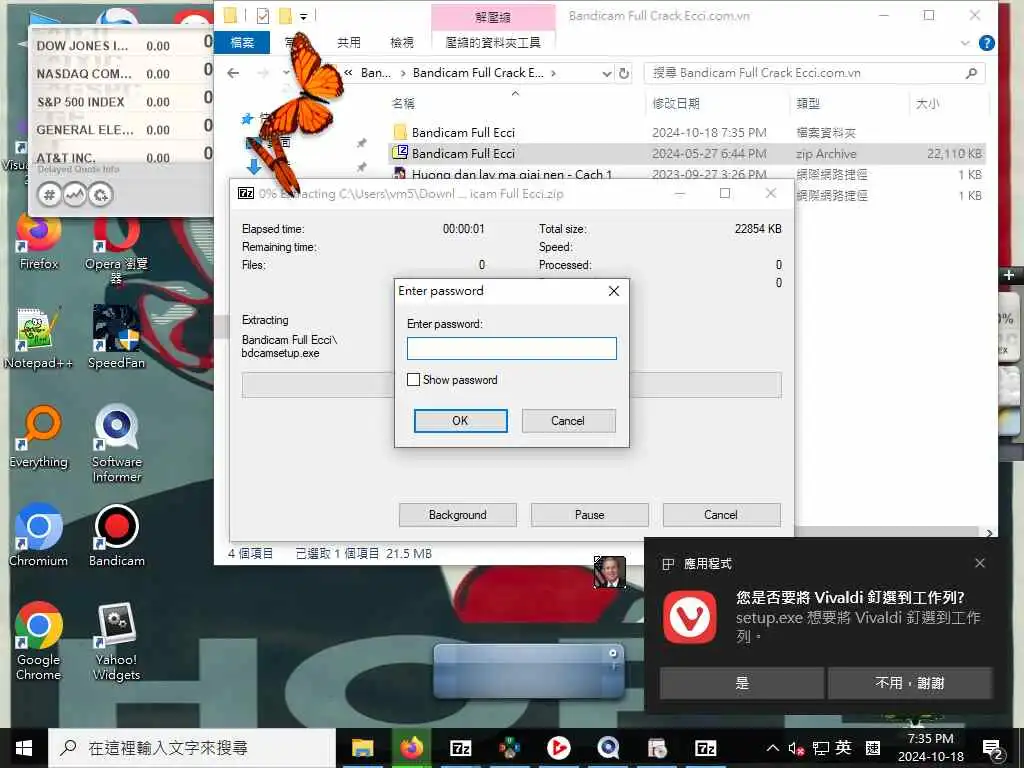1024x768 pixels.
Task: Sort files by 類型 column
Action: [x=808, y=103]
